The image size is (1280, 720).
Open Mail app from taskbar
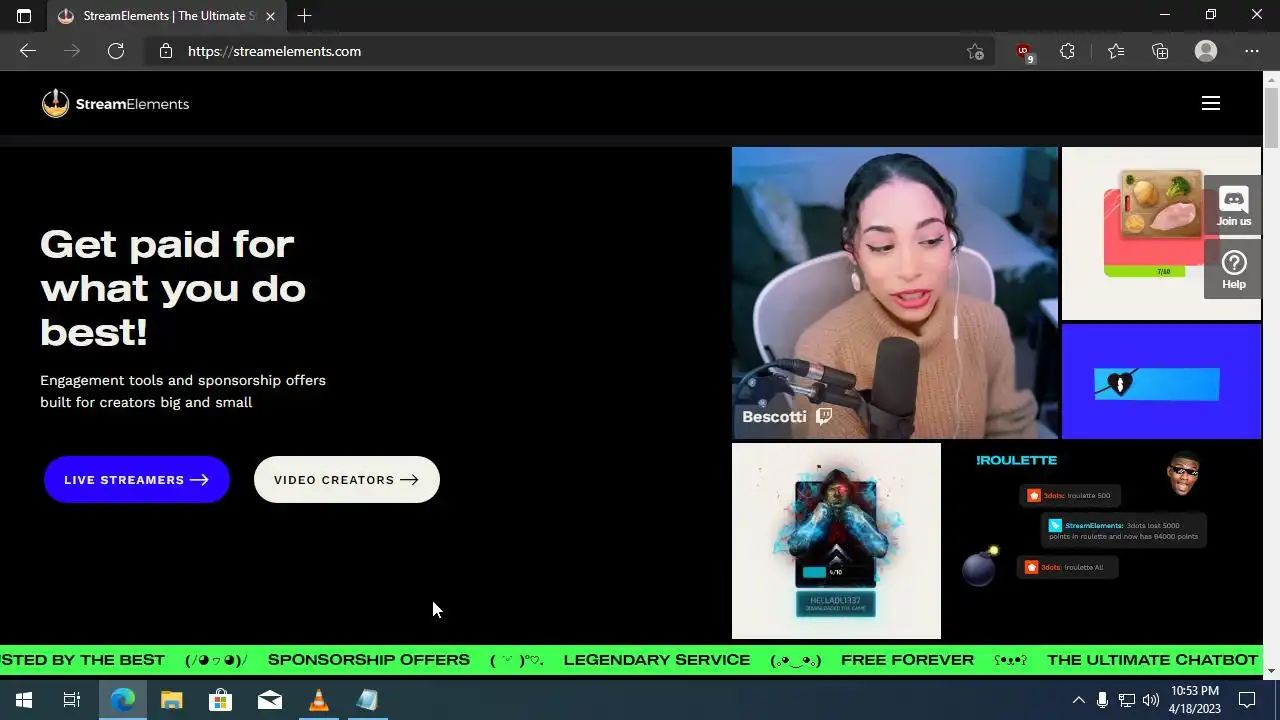coord(269,700)
